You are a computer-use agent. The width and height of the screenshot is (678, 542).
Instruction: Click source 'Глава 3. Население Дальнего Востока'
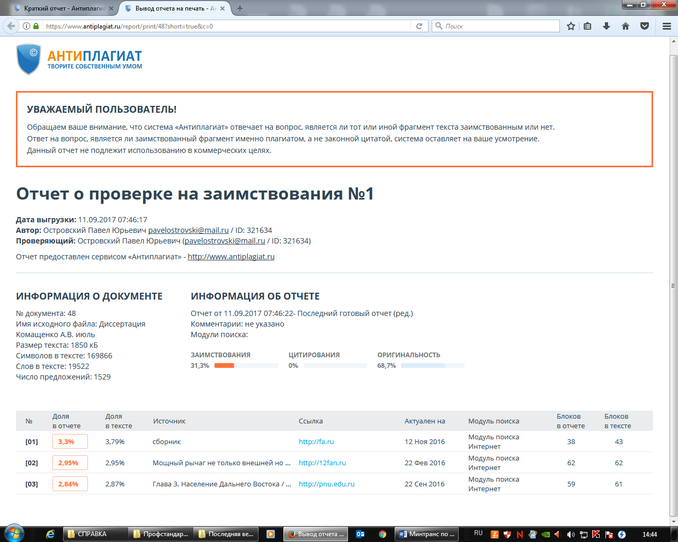[221, 484]
